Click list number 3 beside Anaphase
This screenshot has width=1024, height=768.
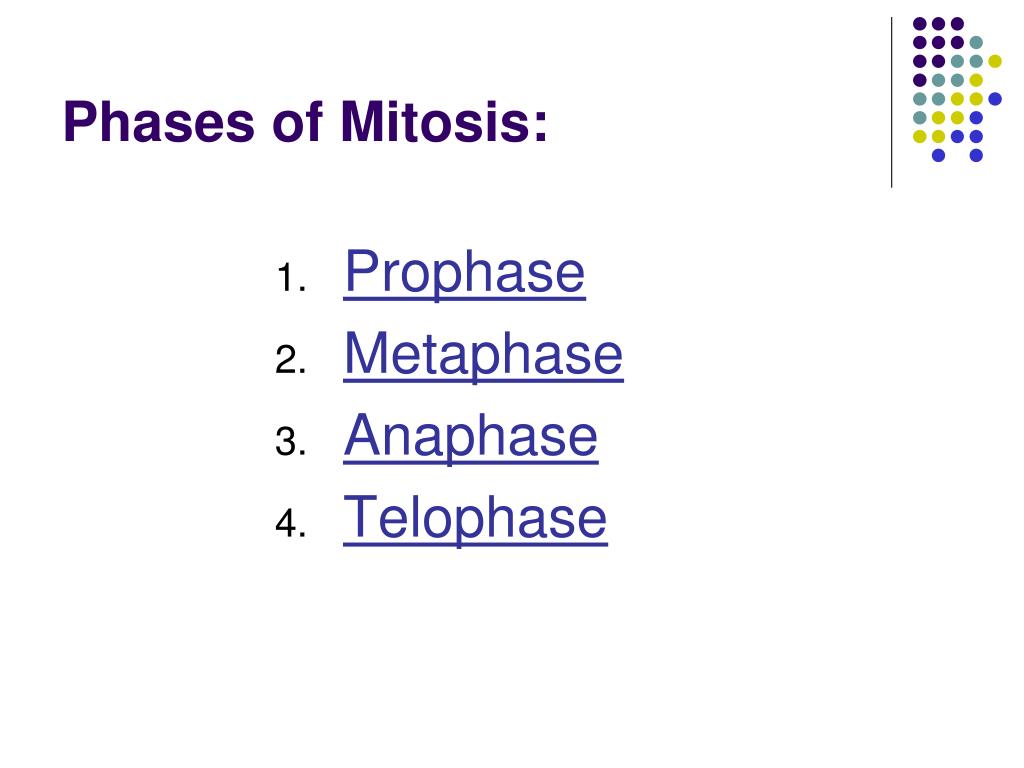[x=291, y=442]
